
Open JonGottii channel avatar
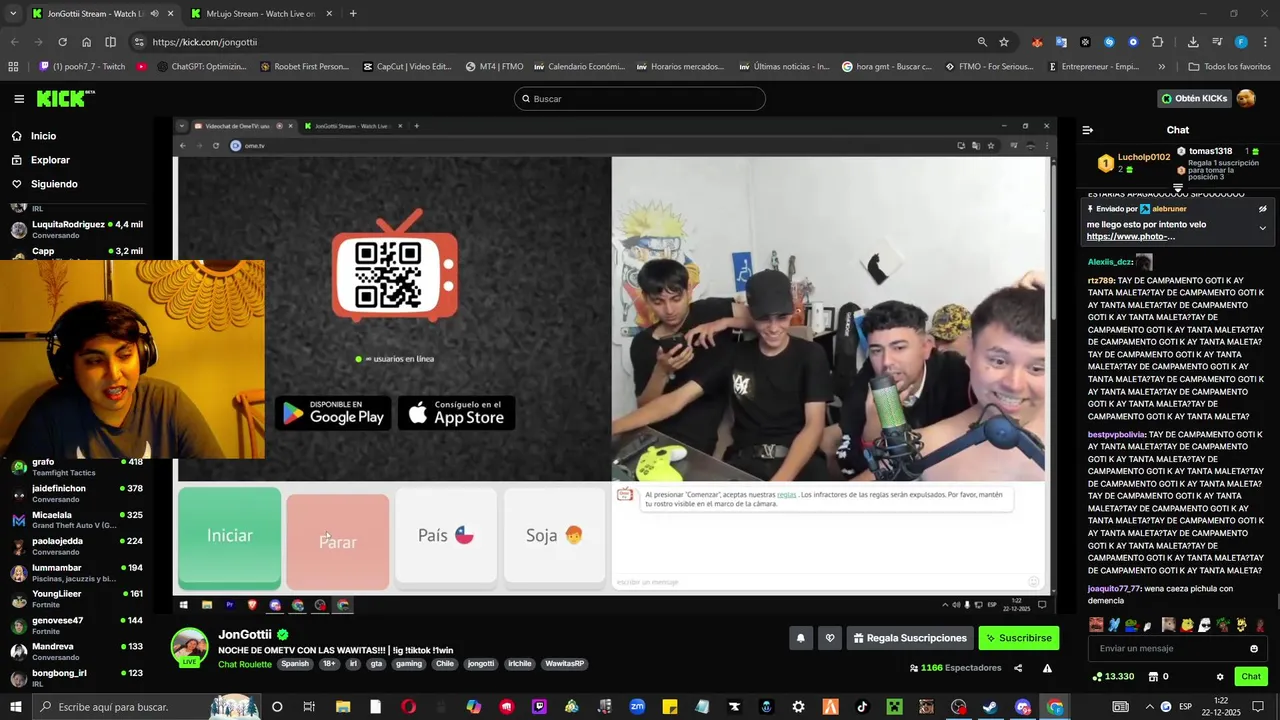coord(189,645)
